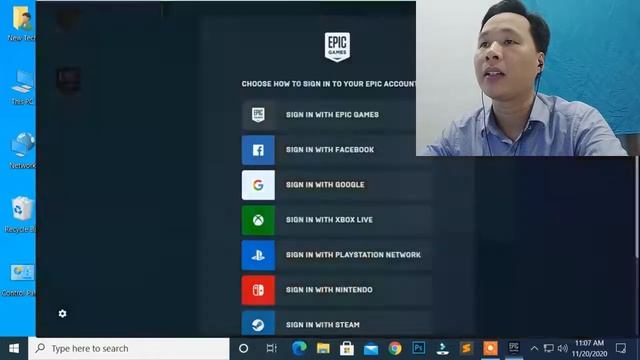
Task: Open Microsoft Store from taskbar
Action: pyautogui.click(x=347, y=349)
